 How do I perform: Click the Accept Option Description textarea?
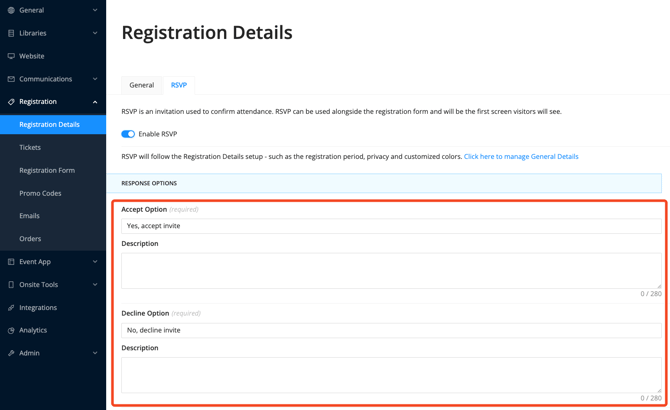[391, 271]
